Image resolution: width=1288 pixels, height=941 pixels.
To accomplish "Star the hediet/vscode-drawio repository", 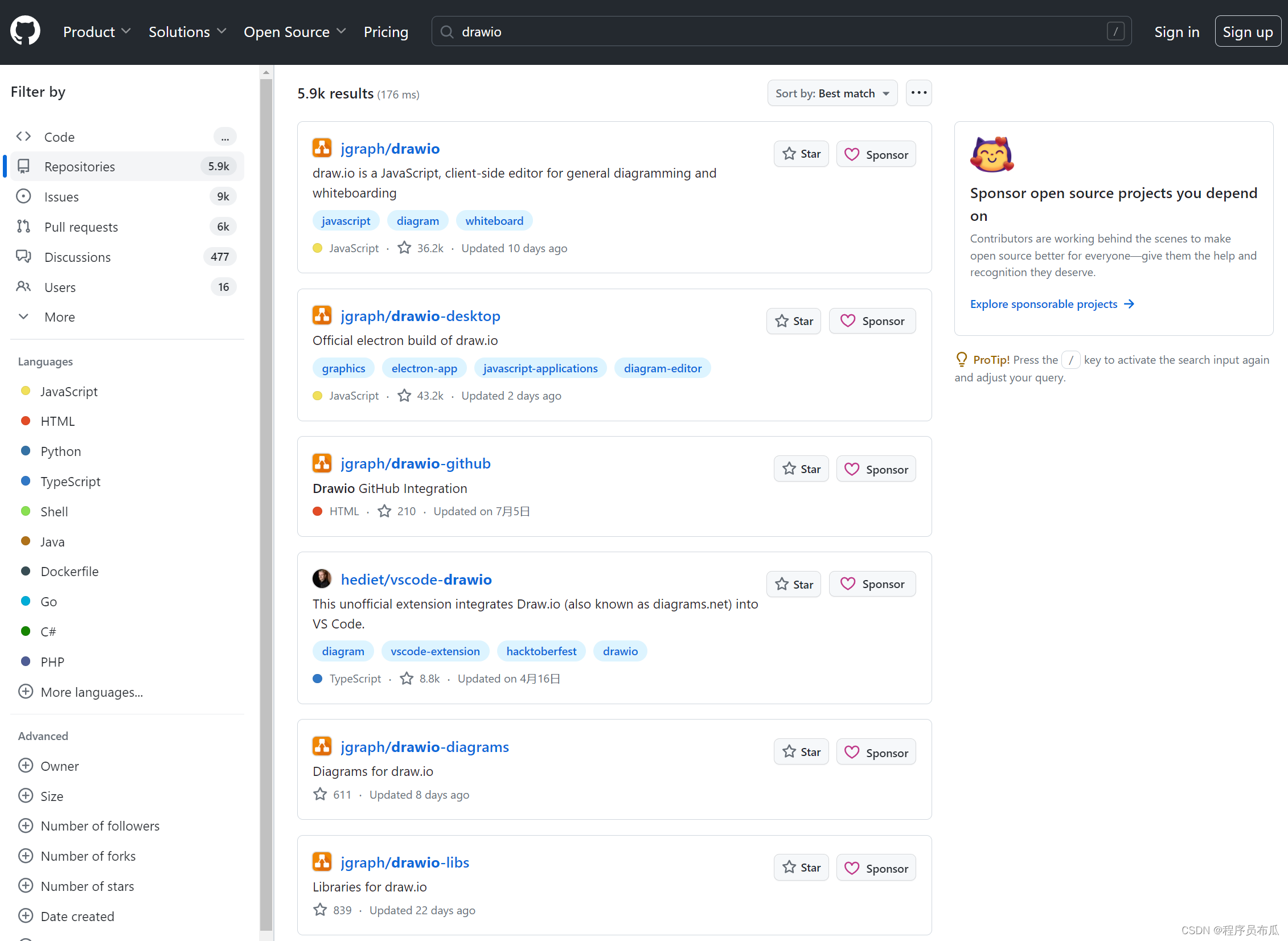I will point(794,584).
